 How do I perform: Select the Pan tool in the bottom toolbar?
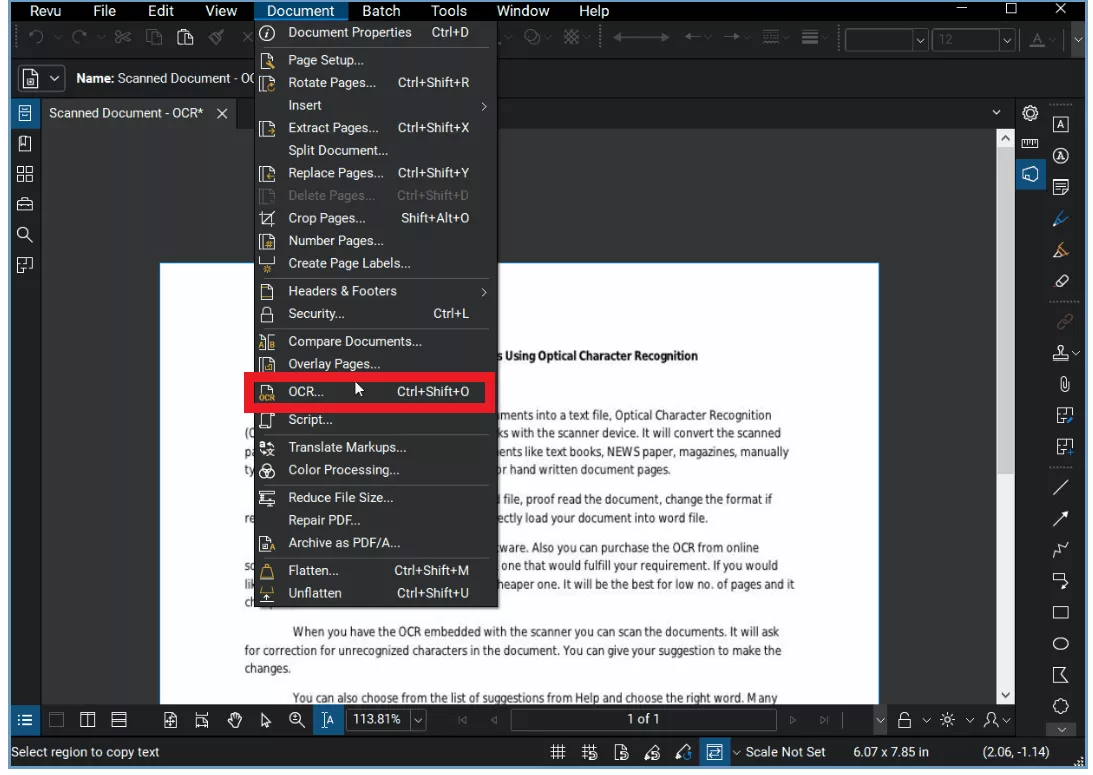point(234,719)
